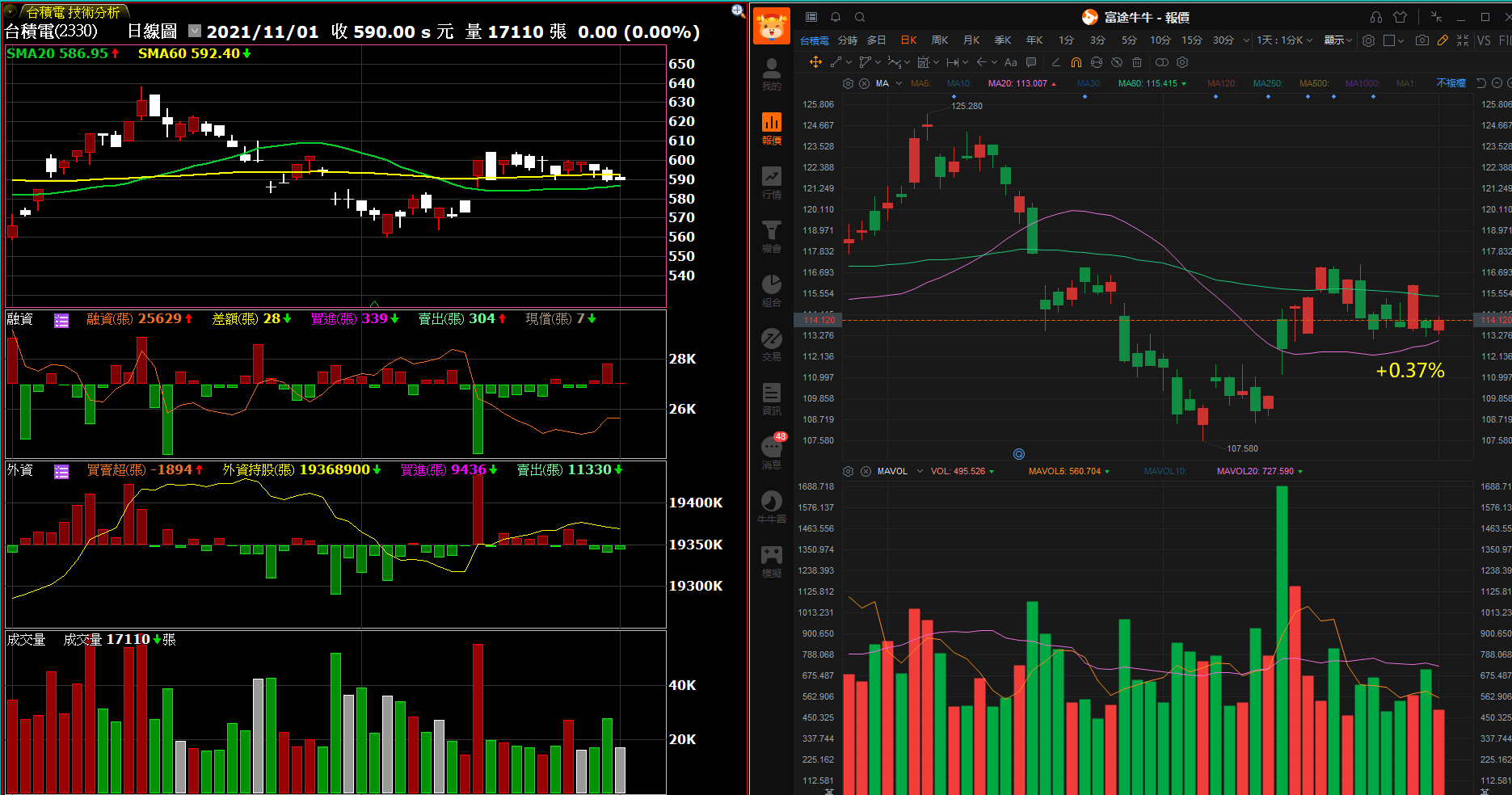Image resolution: width=1512 pixels, height=795 pixels.
Task: Click the orange pencil drawing icon
Action: point(1443,40)
